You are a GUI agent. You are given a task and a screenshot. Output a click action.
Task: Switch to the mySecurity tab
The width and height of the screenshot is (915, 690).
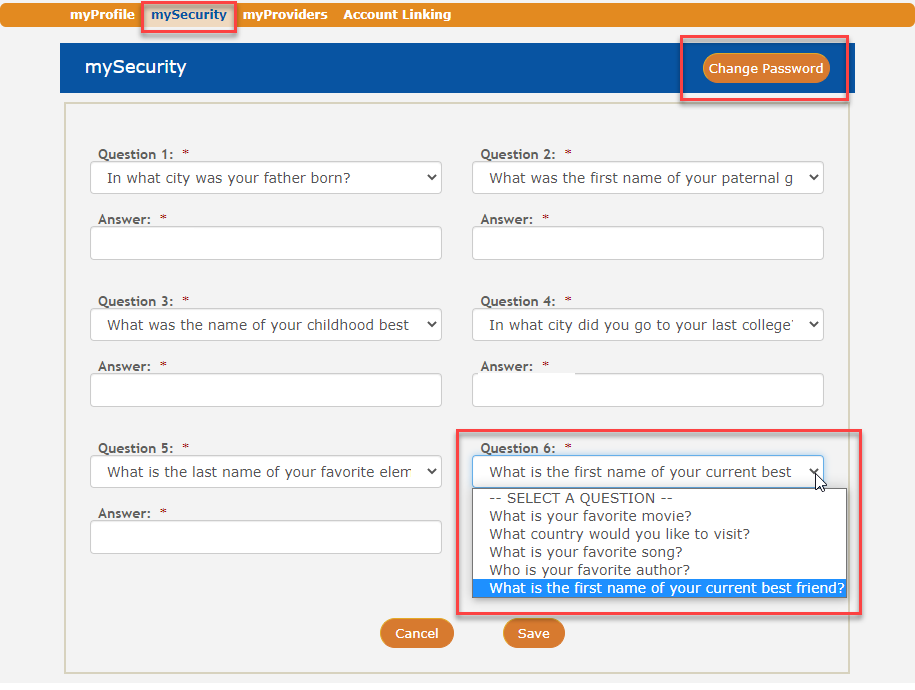[x=189, y=15]
